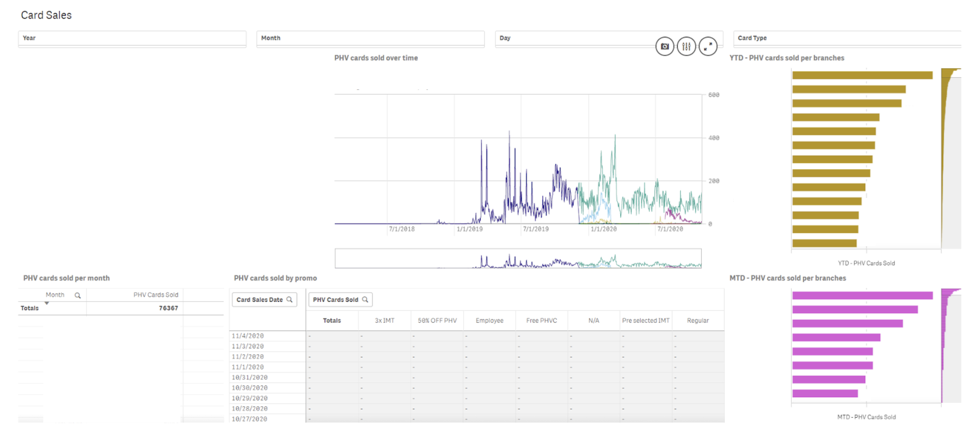Click the PHV Cards Sold search icon
Viewport: 974px width, 445px height.
coord(365,300)
